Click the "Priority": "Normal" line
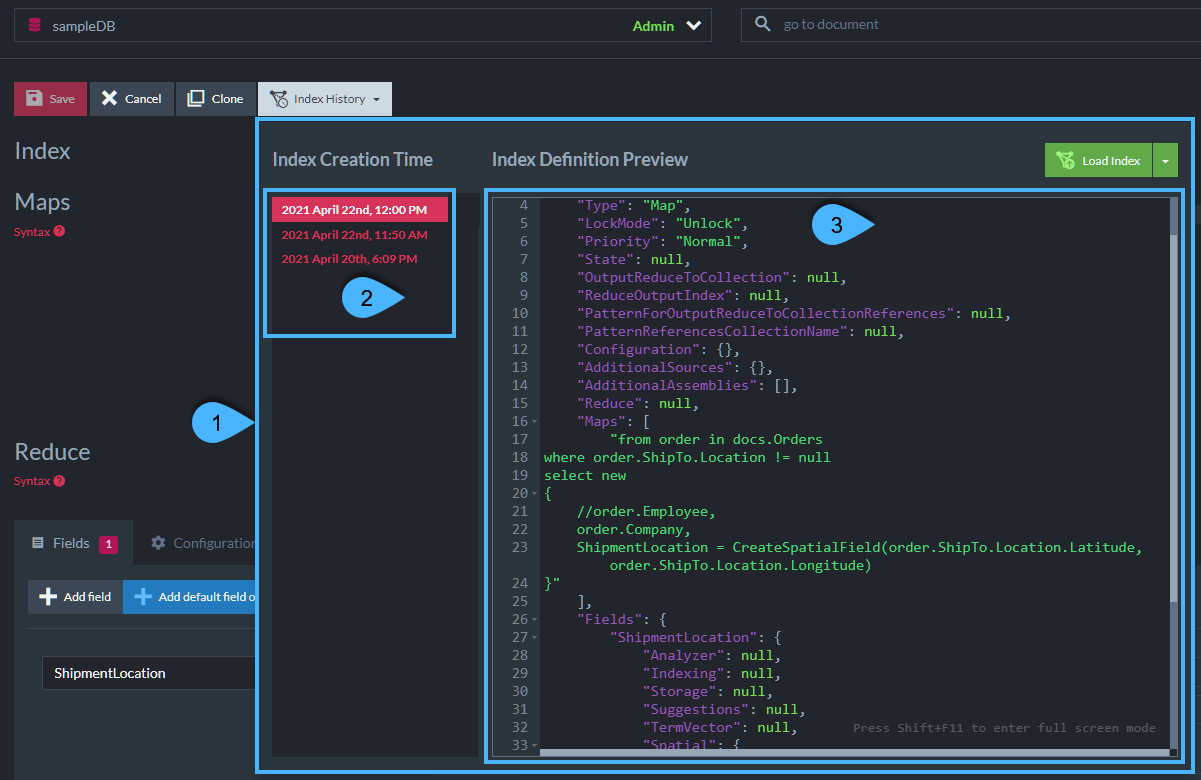Image resolution: width=1201 pixels, height=780 pixels. pyautogui.click(x=662, y=241)
